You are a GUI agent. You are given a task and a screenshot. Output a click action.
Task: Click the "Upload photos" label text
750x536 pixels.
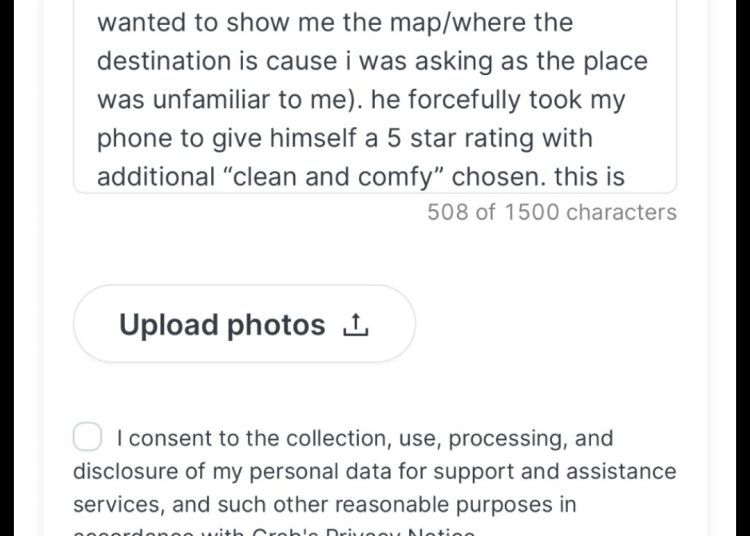click(x=222, y=325)
